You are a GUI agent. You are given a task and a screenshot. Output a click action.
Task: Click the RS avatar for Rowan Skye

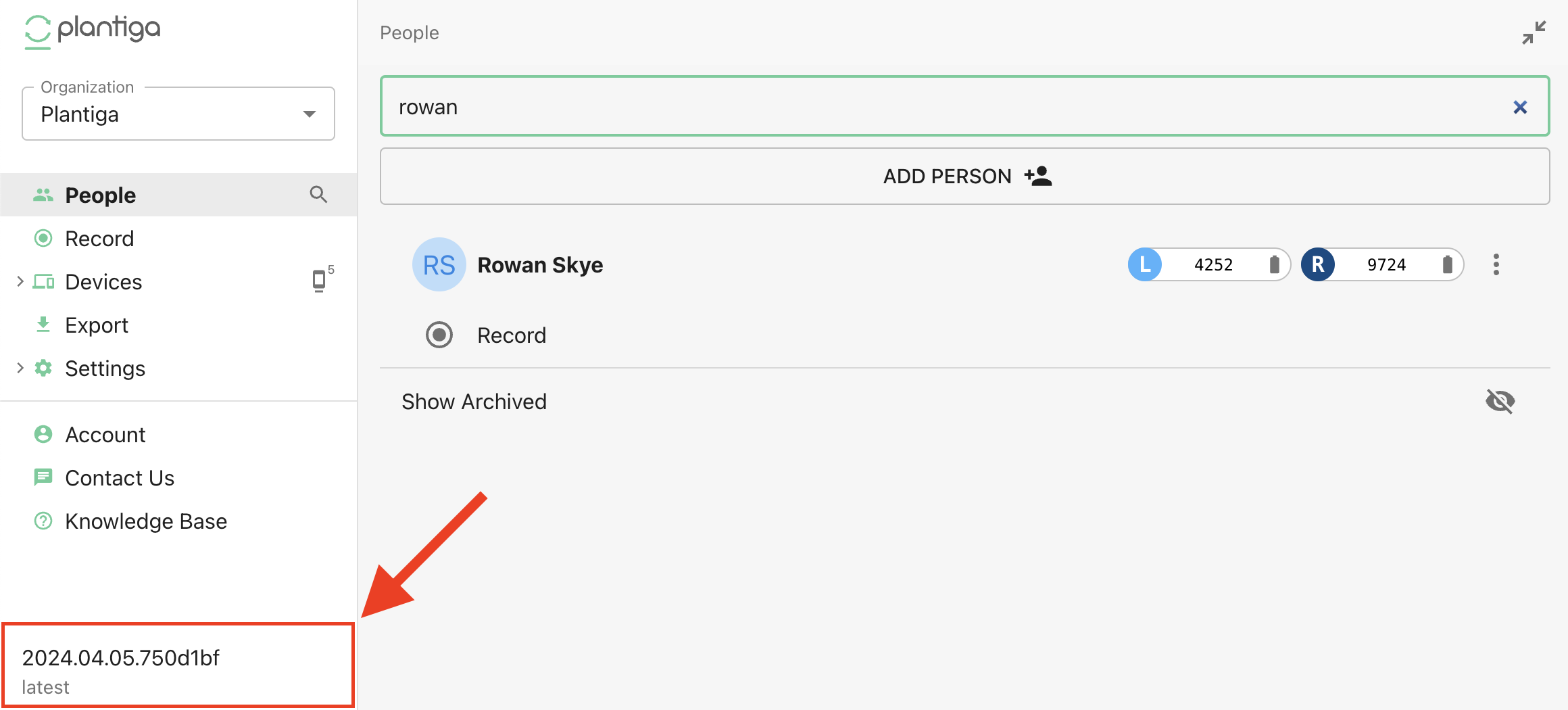[x=439, y=264]
